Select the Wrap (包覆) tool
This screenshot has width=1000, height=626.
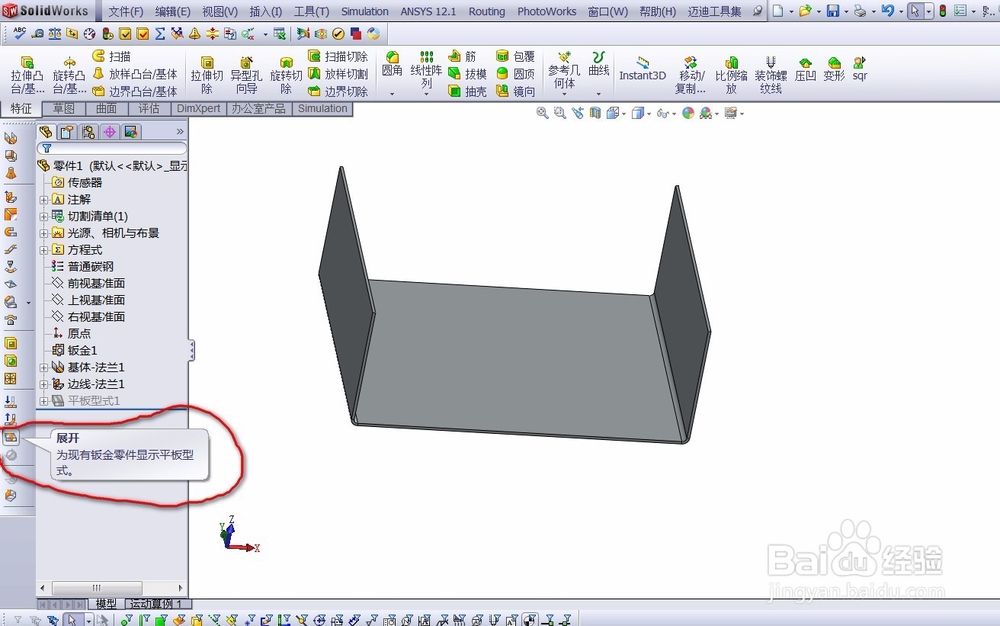pos(515,56)
